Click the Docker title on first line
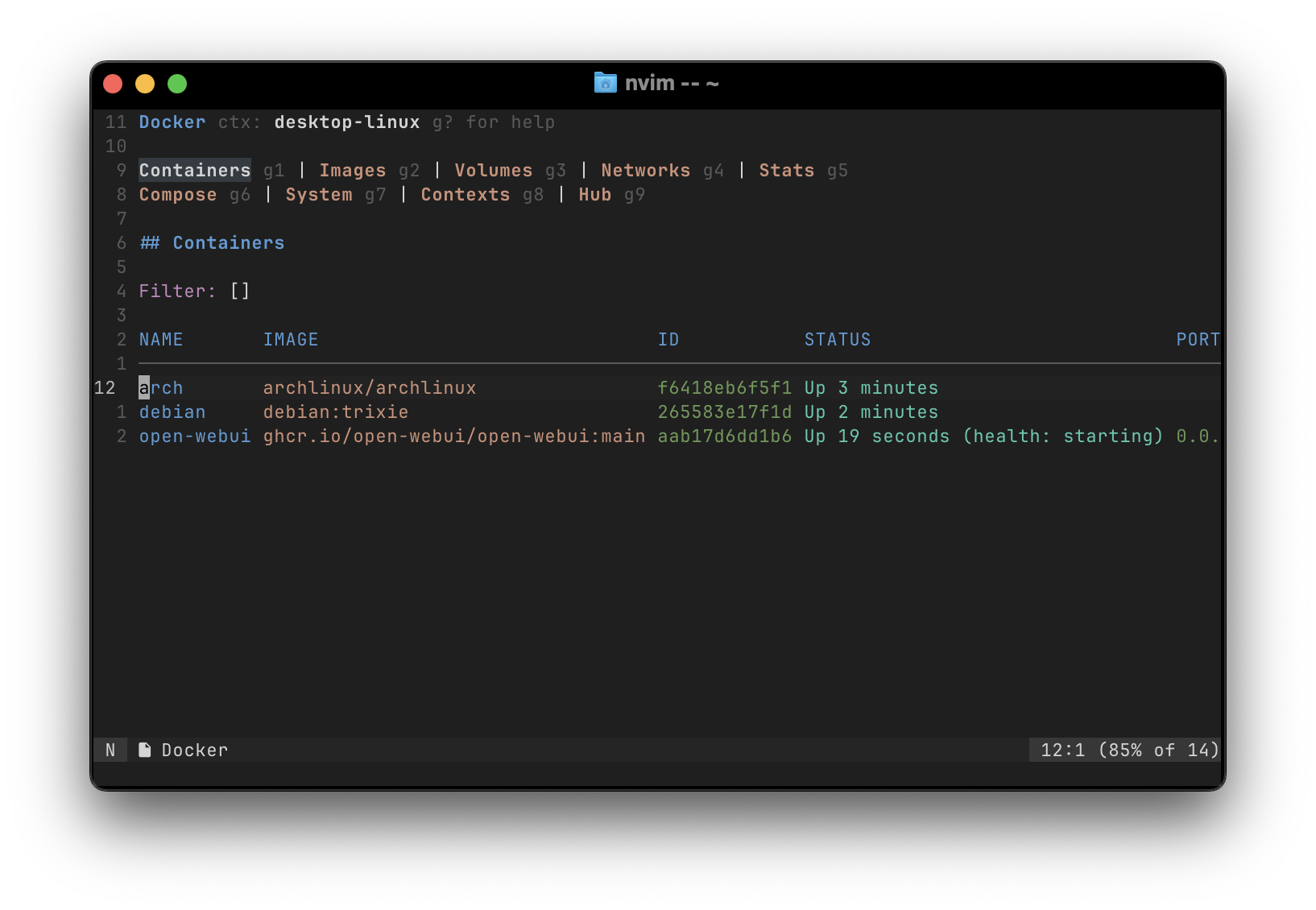 pyautogui.click(x=172, y=122)
